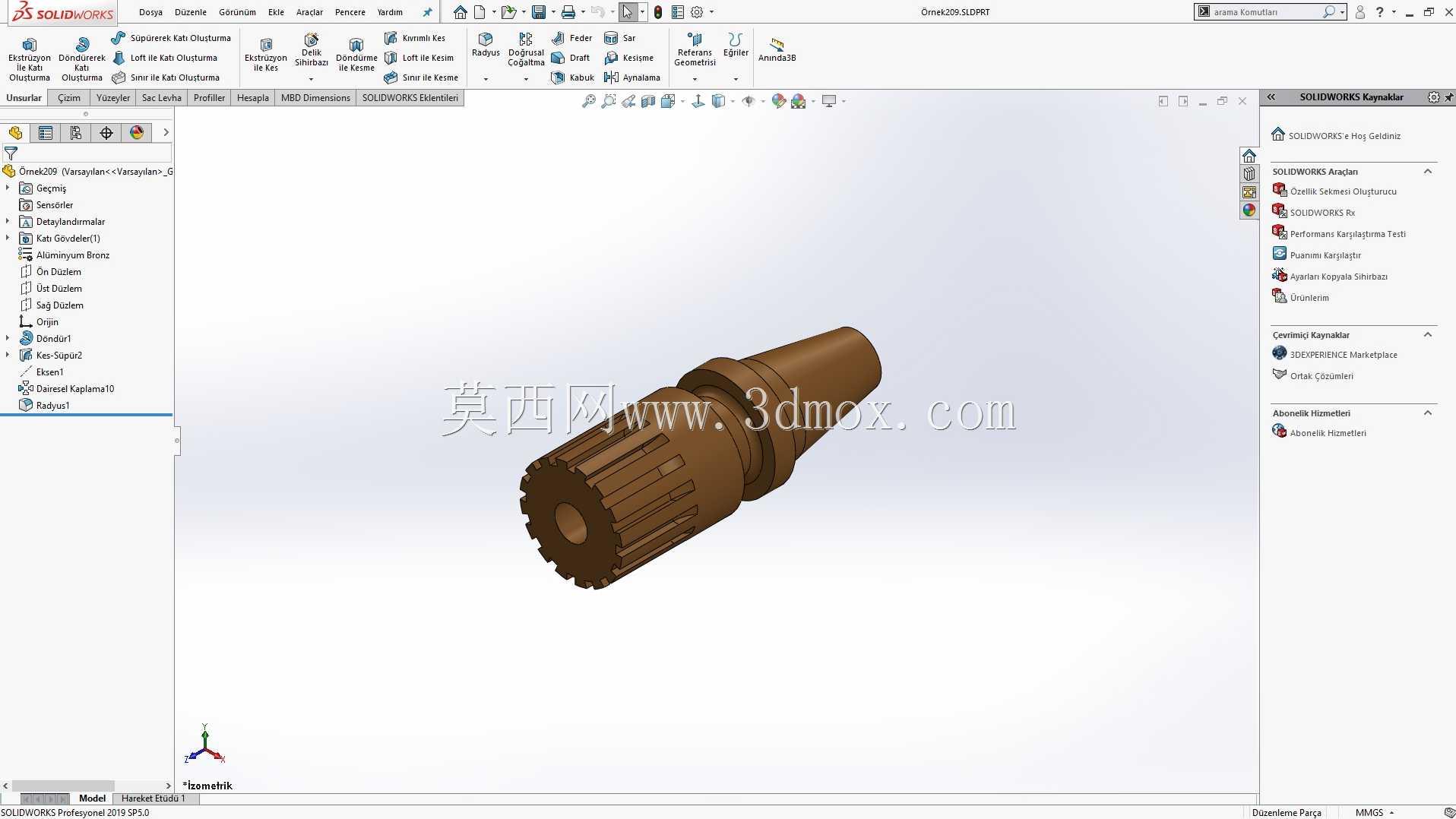The image size is (1456, 819).
Task: Switch to the Hareket Etüdü 1 tab
Action: [153, 798]
